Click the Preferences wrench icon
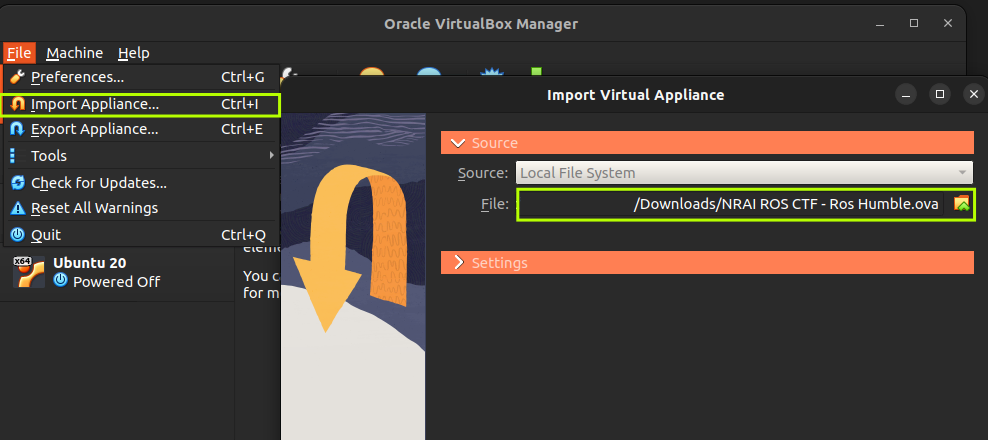 click(x=16, y=77)
